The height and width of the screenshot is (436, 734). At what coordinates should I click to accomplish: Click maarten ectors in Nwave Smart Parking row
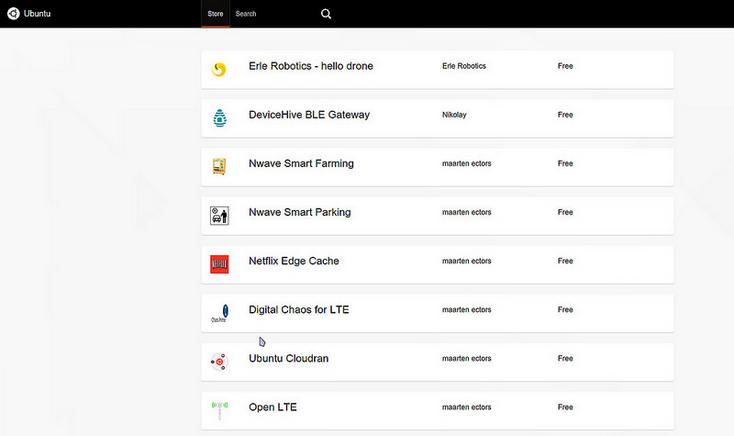click(x=467, y=212)
